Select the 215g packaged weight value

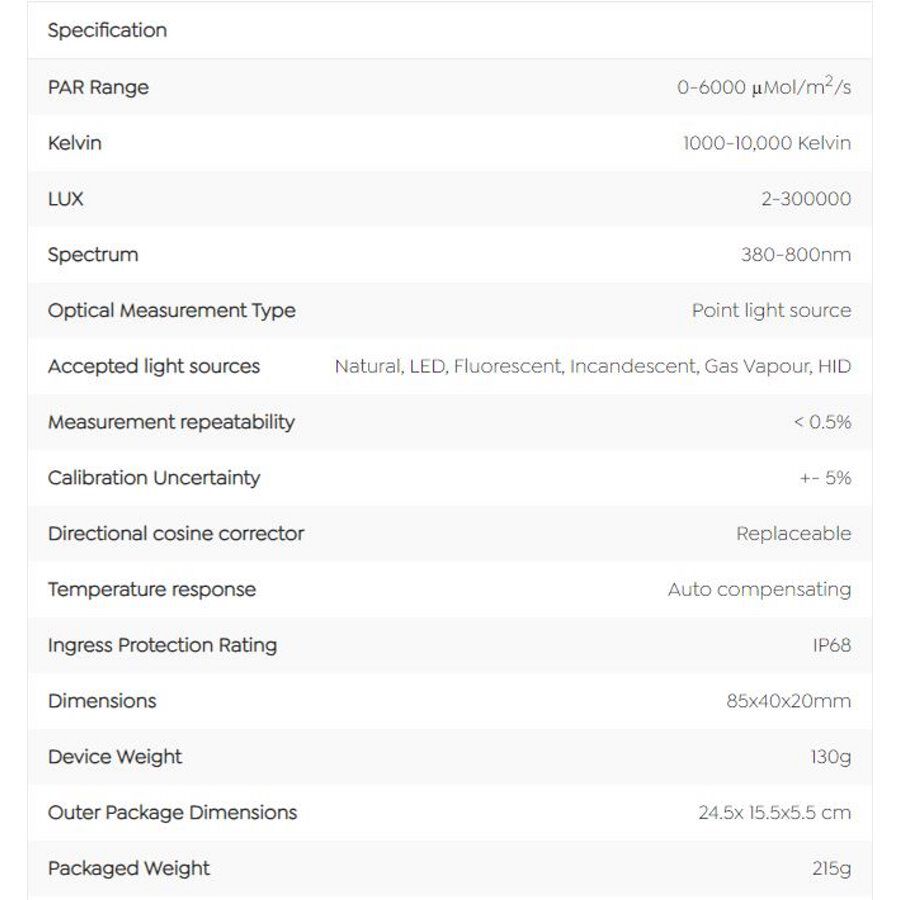pyautogui.click(x=832, y=869)
